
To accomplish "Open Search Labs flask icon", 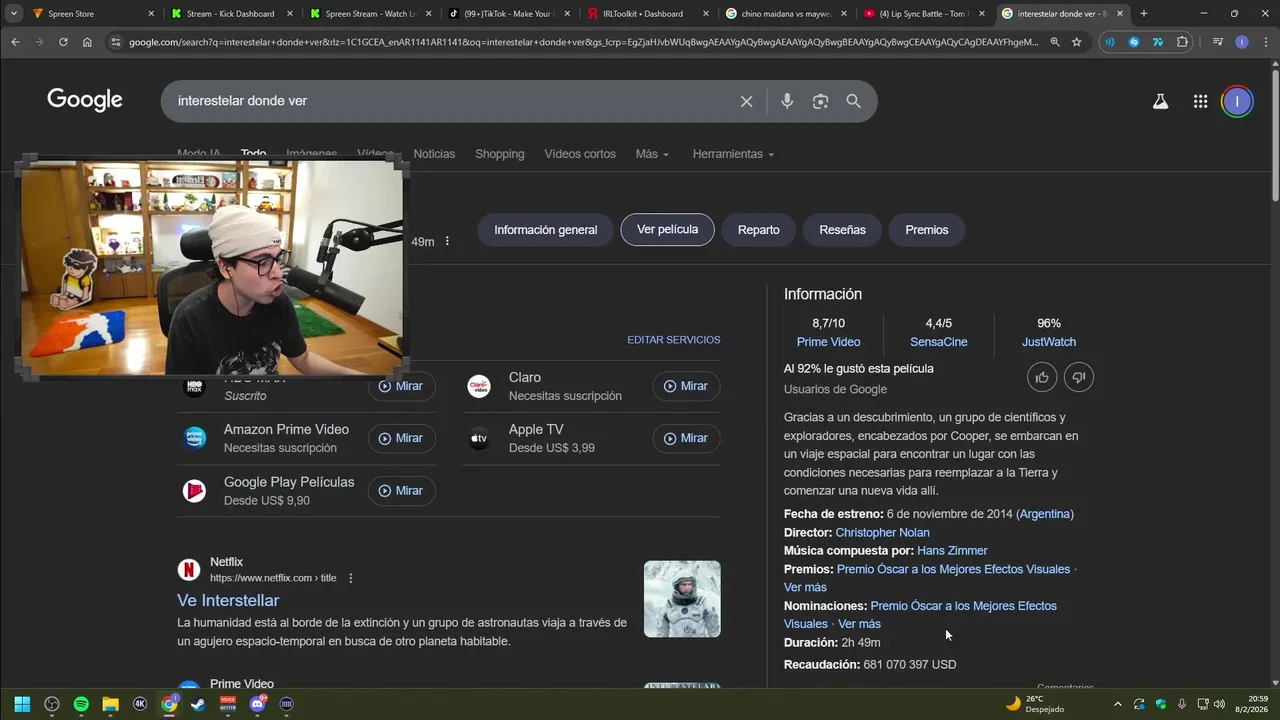I will click(x=1160, y=101).
